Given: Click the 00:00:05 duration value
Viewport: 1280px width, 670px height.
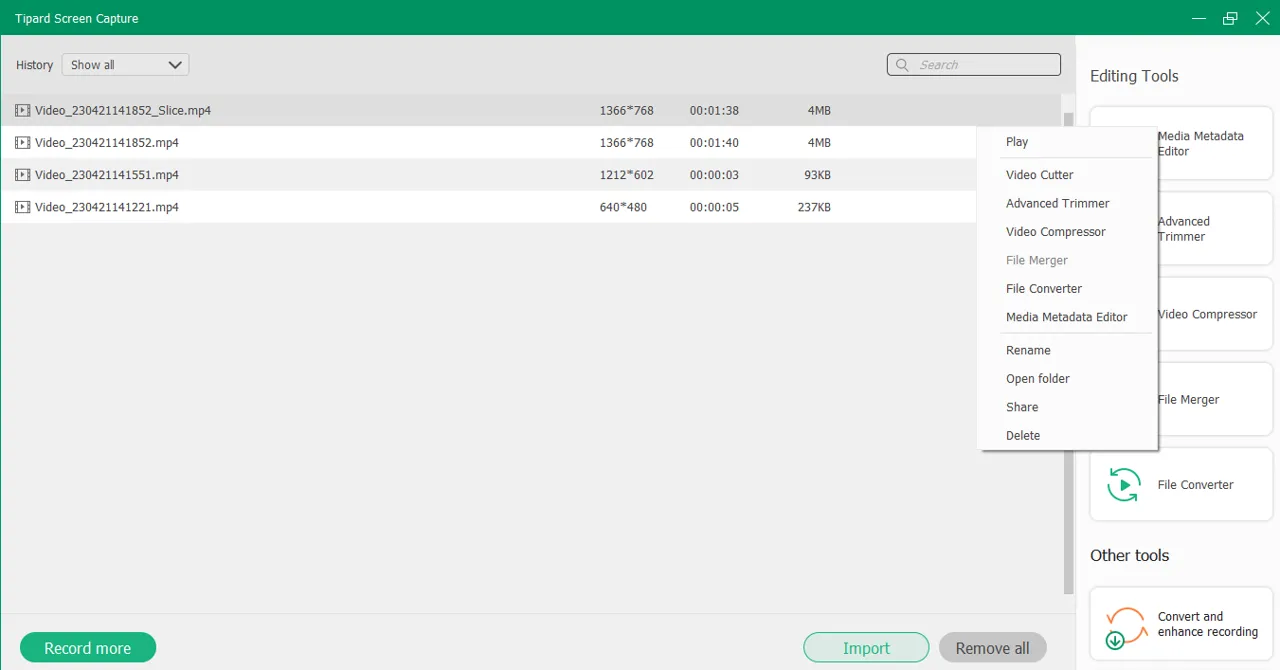Looking at the screenshot, I should click(x=714, y=207).
